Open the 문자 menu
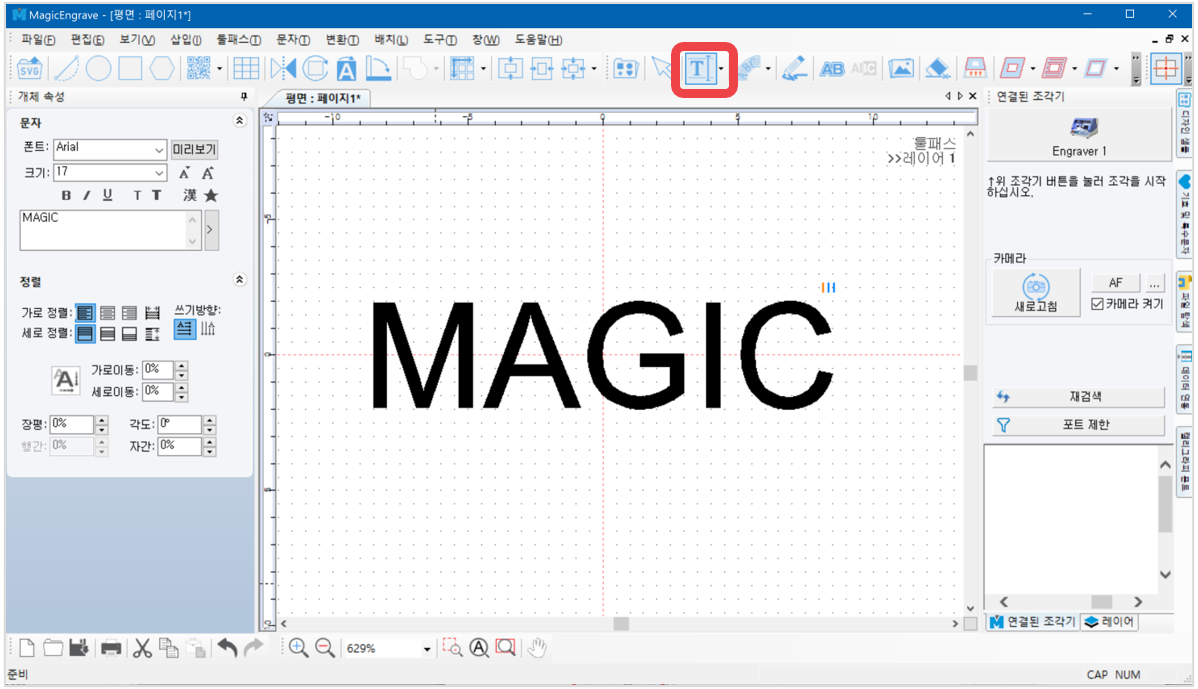 pos(293,39)
